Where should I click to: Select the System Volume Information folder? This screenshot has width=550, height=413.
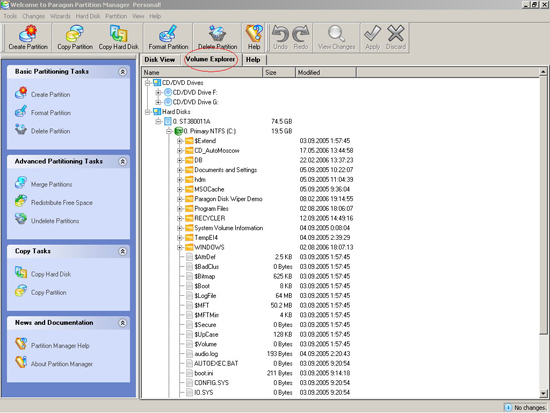[228, 228]
